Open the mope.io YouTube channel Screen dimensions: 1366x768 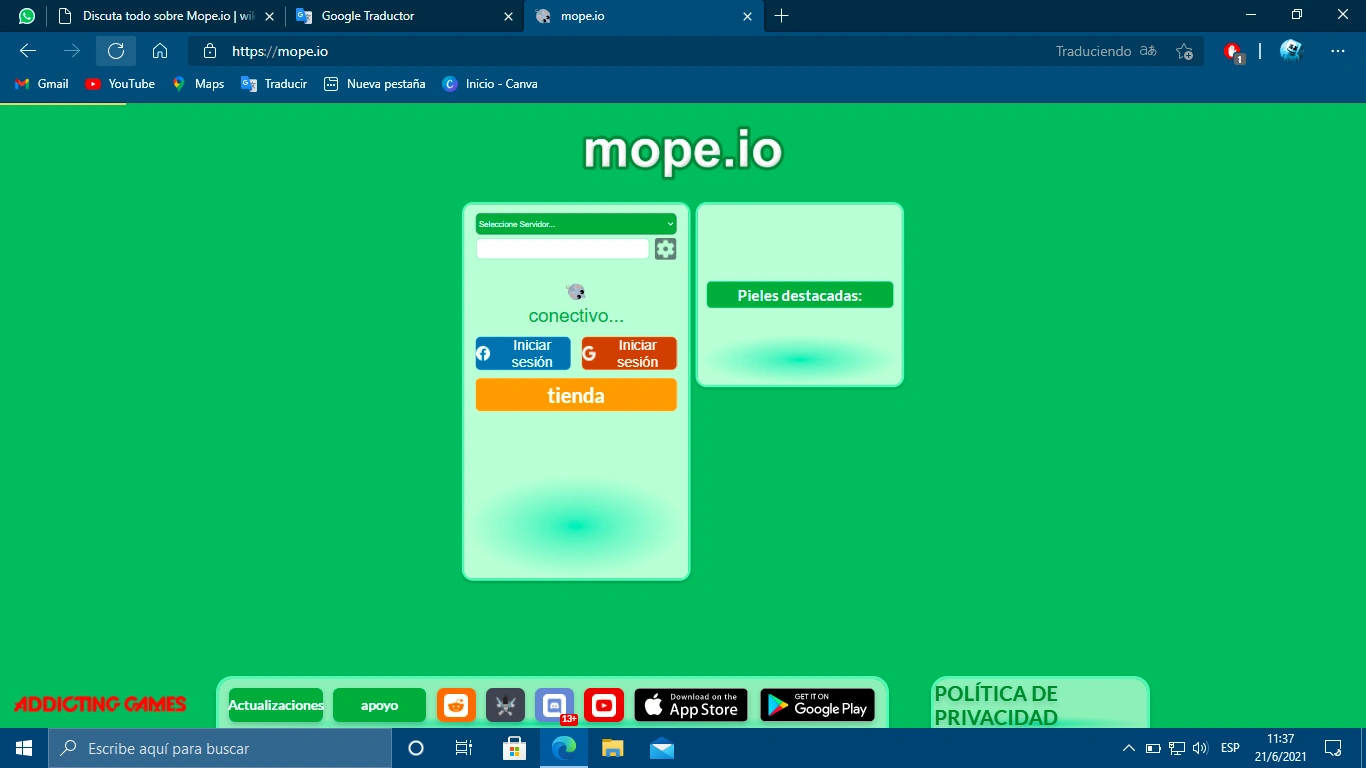pyautogui.click(x=604, y=705)
